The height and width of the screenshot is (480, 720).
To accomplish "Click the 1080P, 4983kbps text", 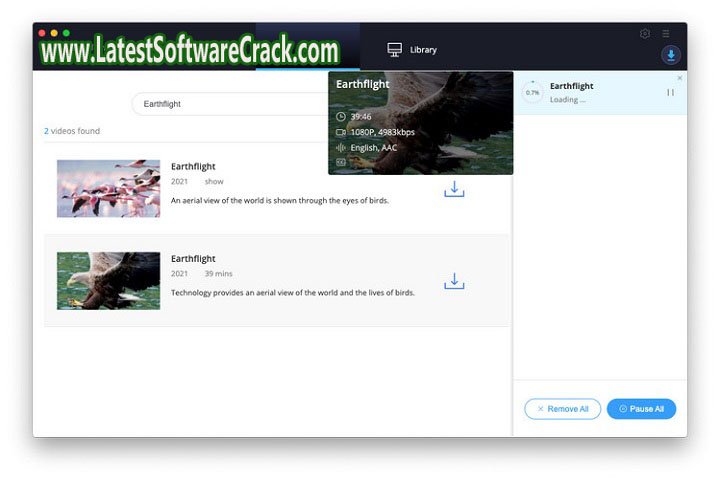I will 382,132.
